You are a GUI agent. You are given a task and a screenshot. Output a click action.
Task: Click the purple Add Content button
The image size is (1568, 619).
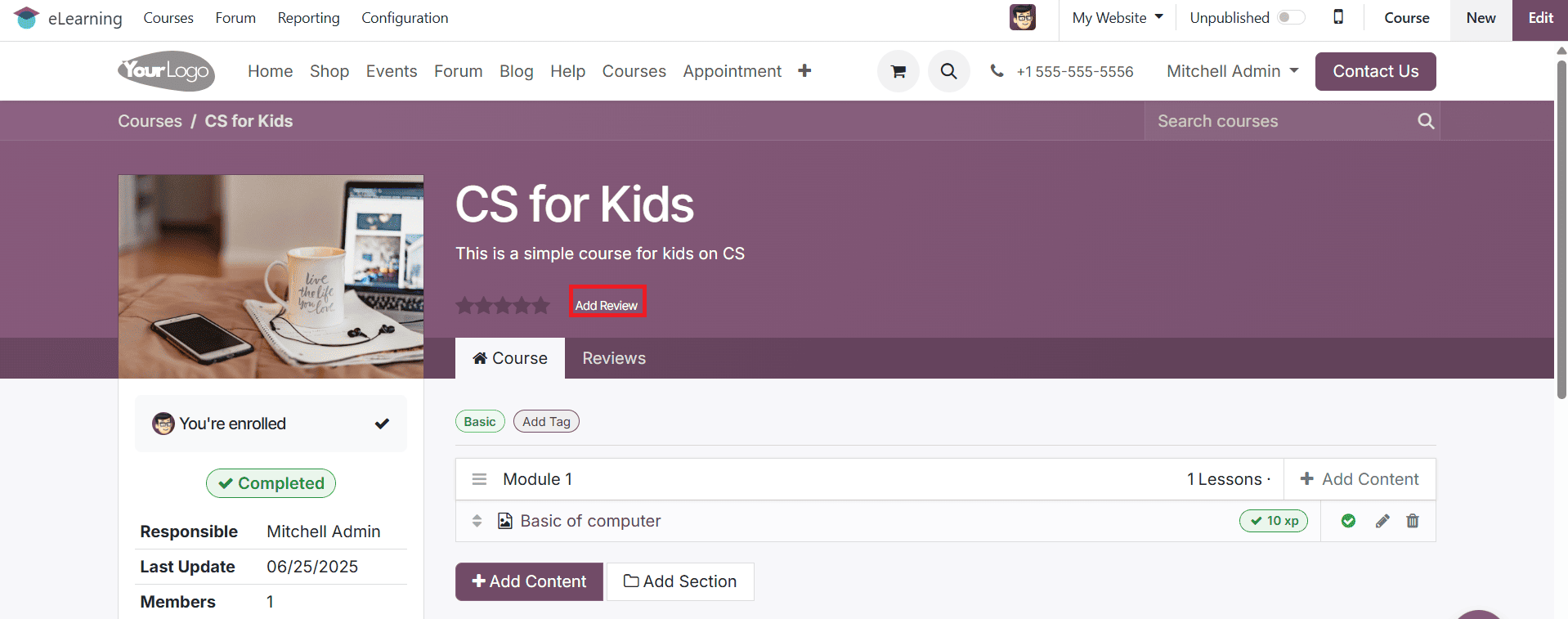[529, 581]
